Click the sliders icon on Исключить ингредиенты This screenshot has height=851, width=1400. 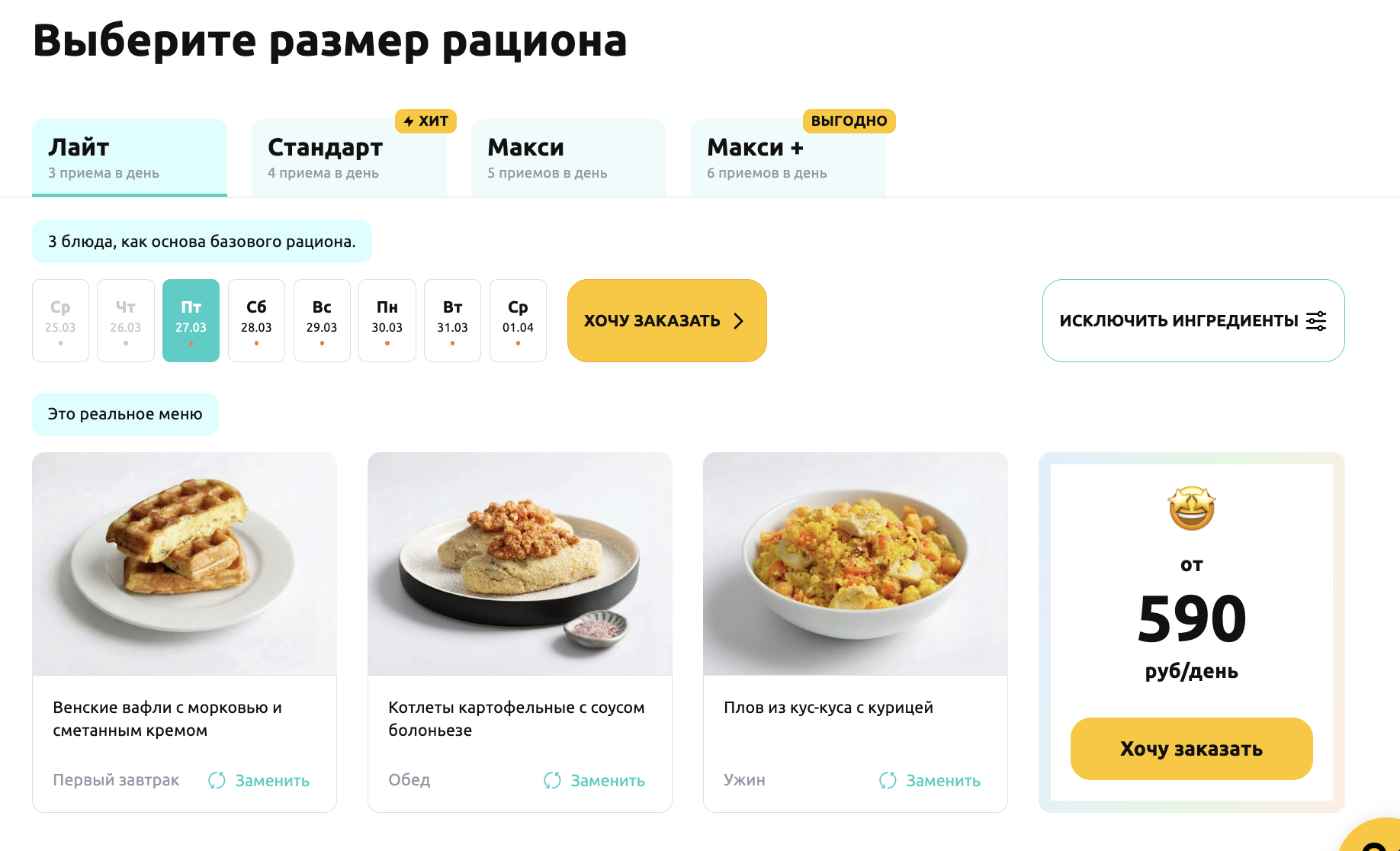(x=1316, y=321)
